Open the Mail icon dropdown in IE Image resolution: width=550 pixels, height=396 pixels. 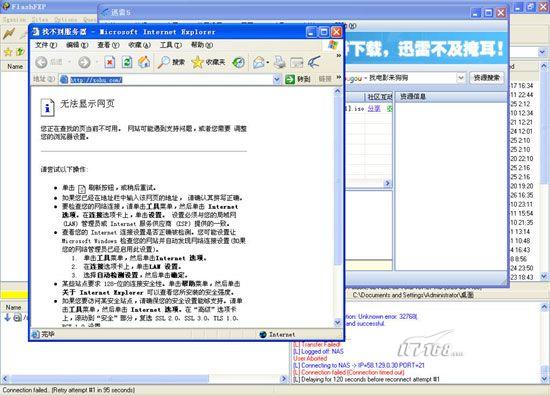click(x=261, y=62)
